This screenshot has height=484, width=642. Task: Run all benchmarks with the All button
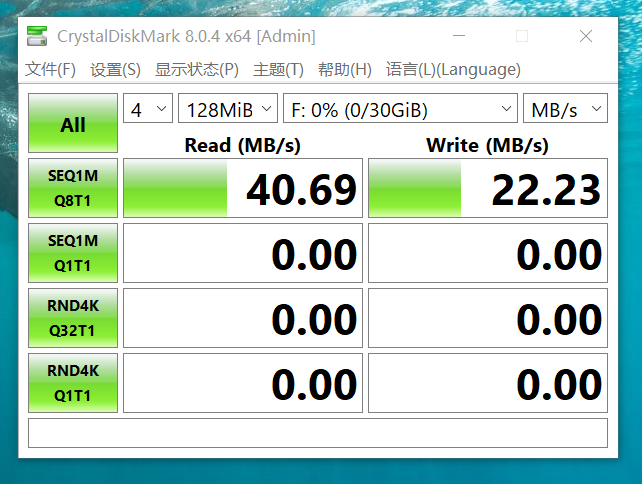click(x=73, y=123)
